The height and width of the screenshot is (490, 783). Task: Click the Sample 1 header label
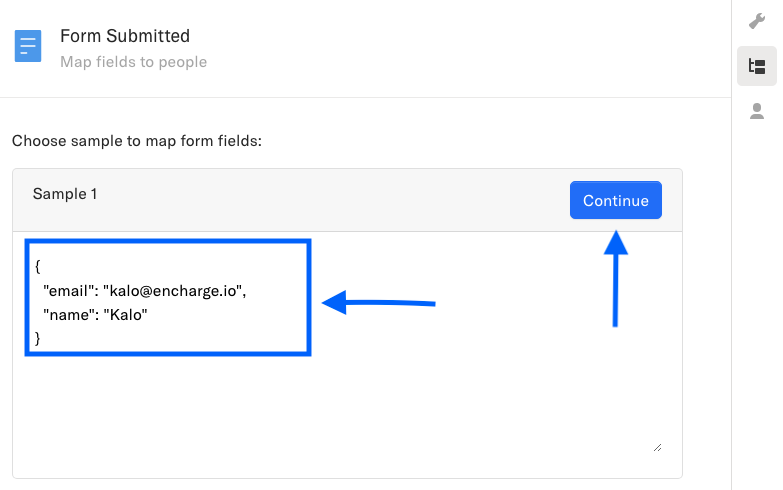[65, 194]
